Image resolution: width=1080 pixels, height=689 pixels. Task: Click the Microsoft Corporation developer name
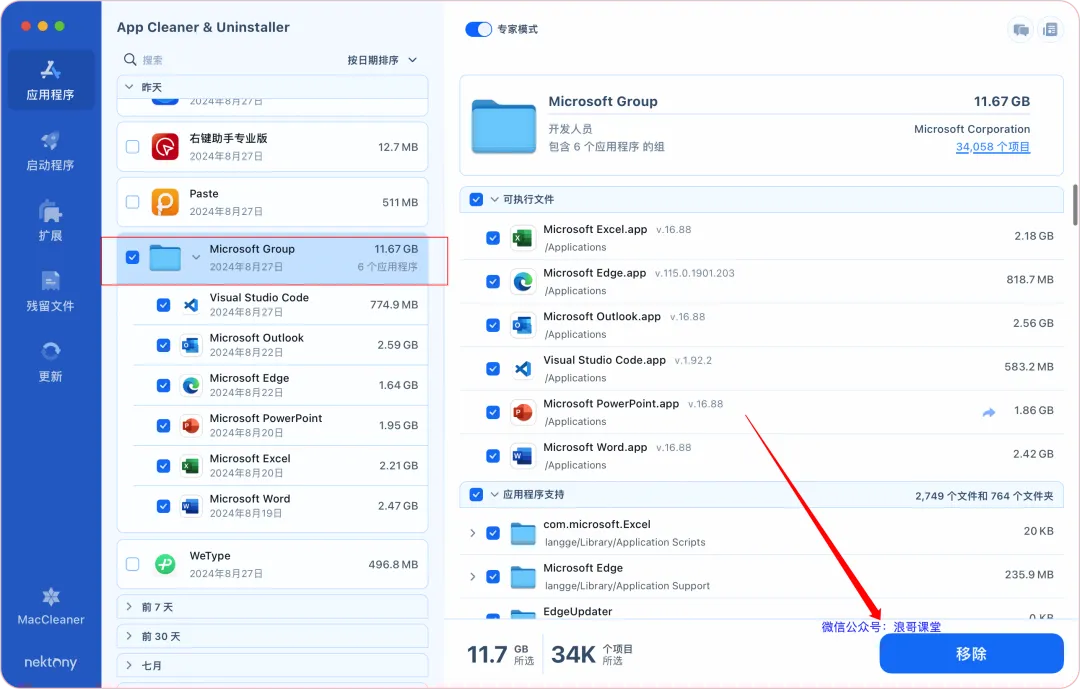(x=972, y=129)
